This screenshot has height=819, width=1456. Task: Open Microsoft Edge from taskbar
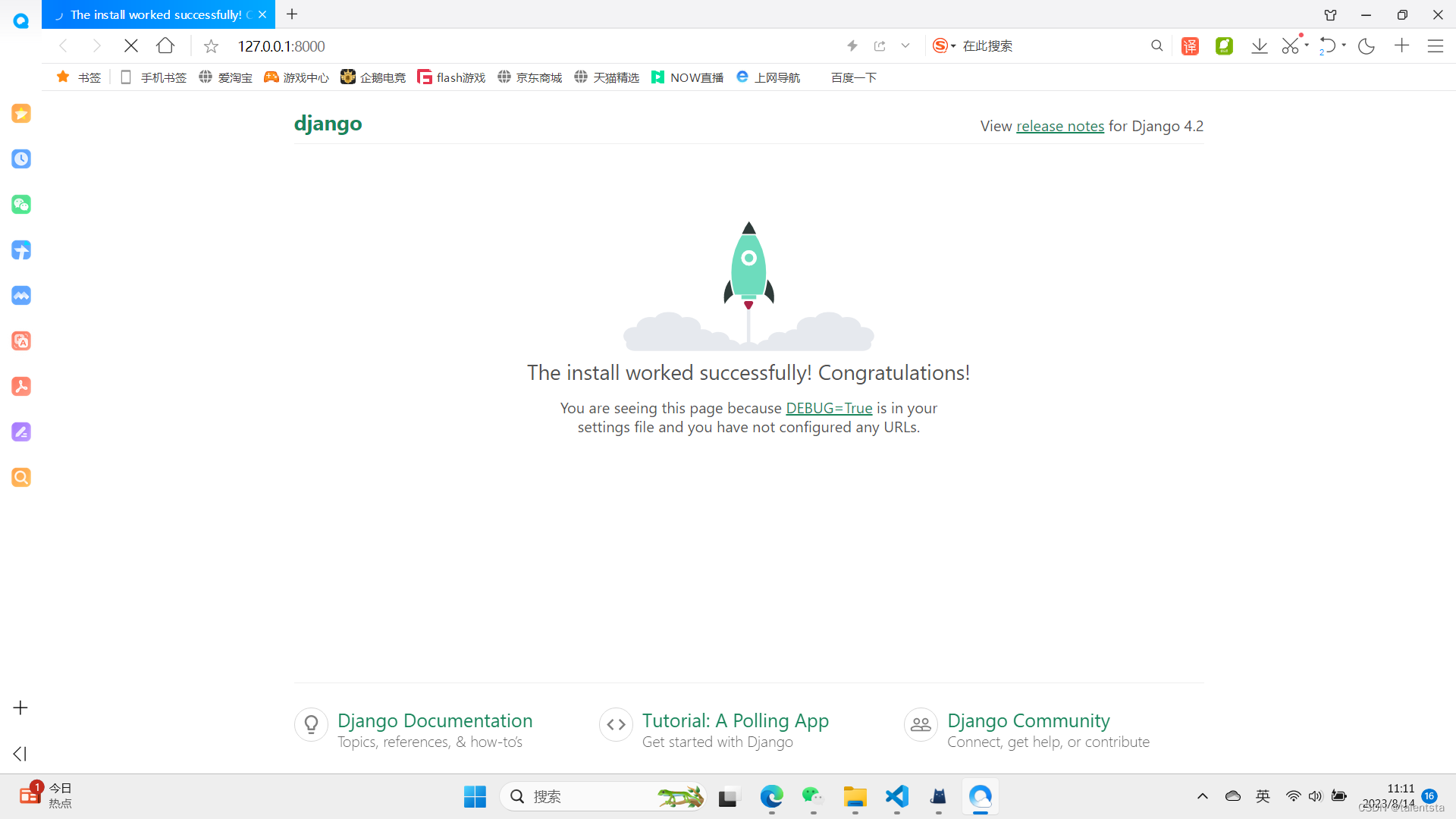pyautogui.click(x=772, y=796)
